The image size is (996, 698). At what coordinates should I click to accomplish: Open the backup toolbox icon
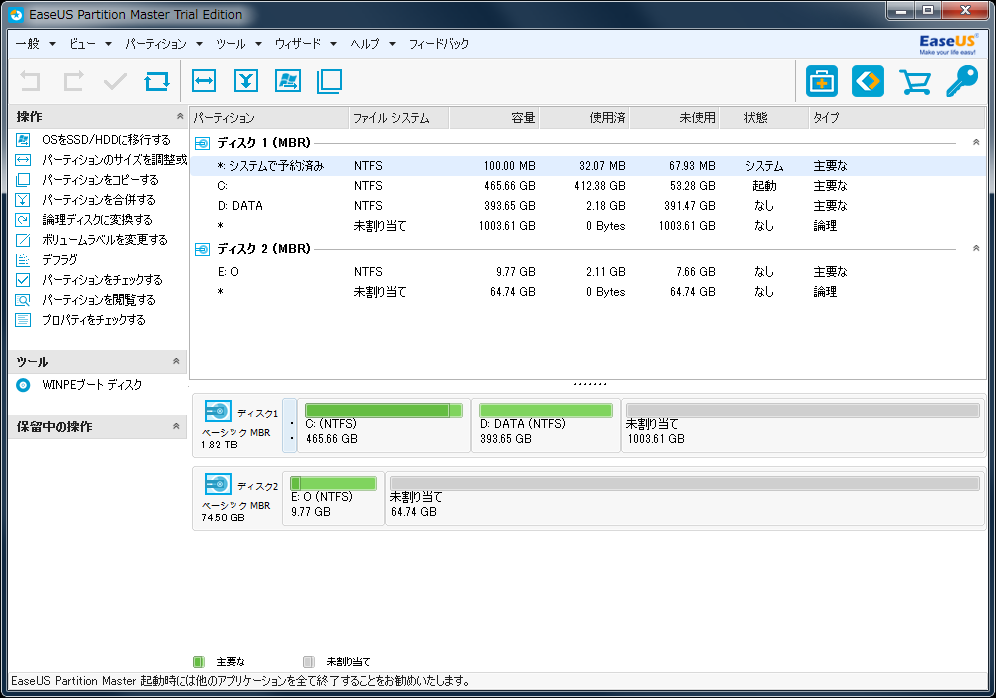(822, 81)
